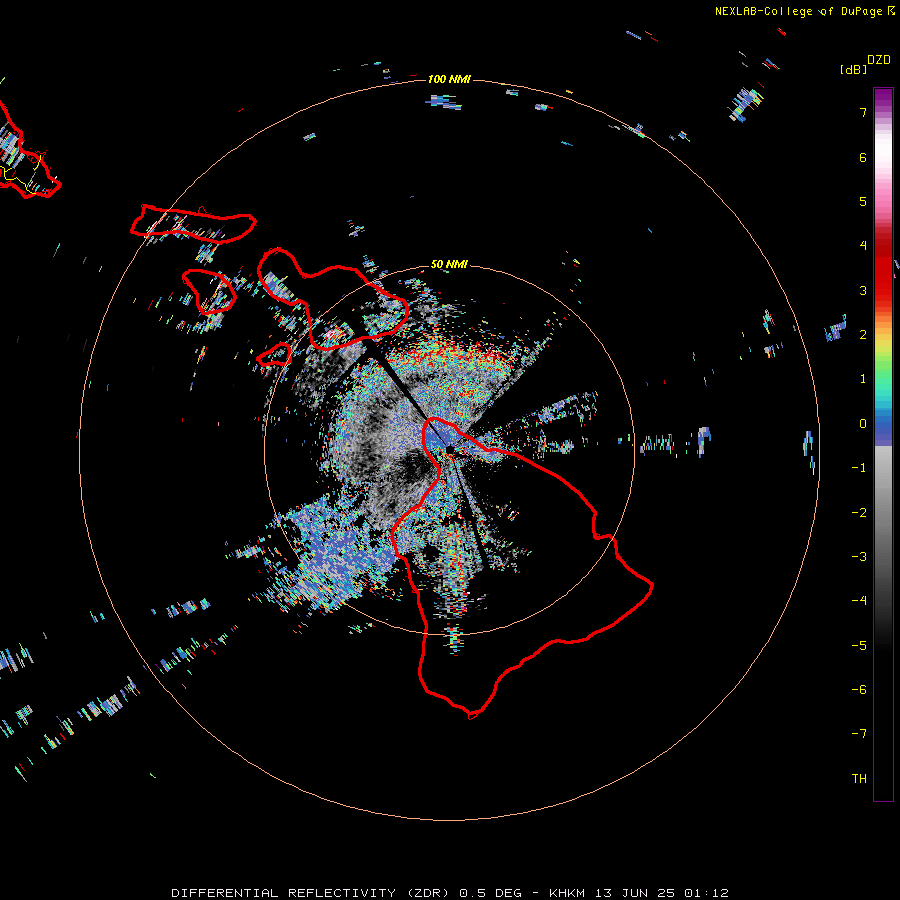Select the -2 dB tick on the scale
Image resolution: width=900 pixels, height=900 pixels.
point(859,513)
